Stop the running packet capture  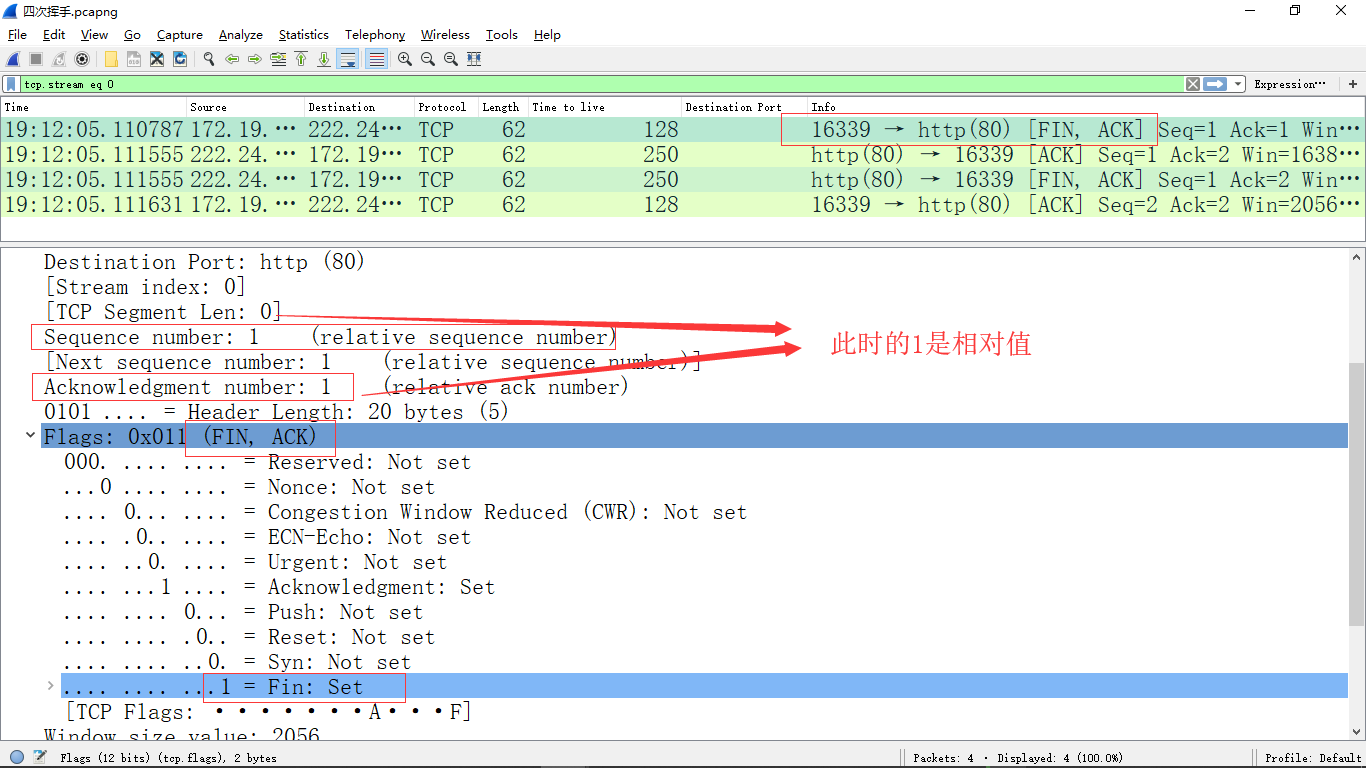coord(36,59)
